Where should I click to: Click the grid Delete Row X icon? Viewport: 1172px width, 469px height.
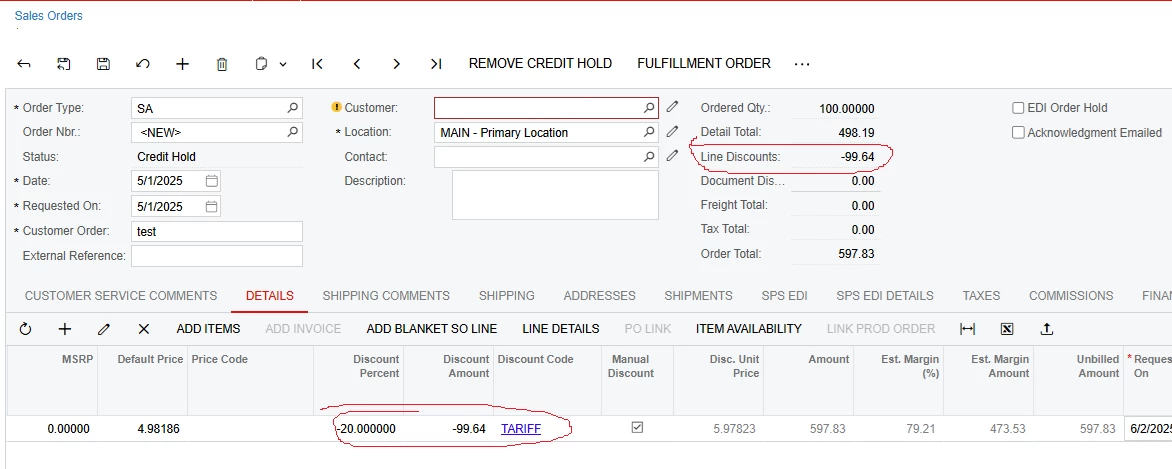(144, 328)
